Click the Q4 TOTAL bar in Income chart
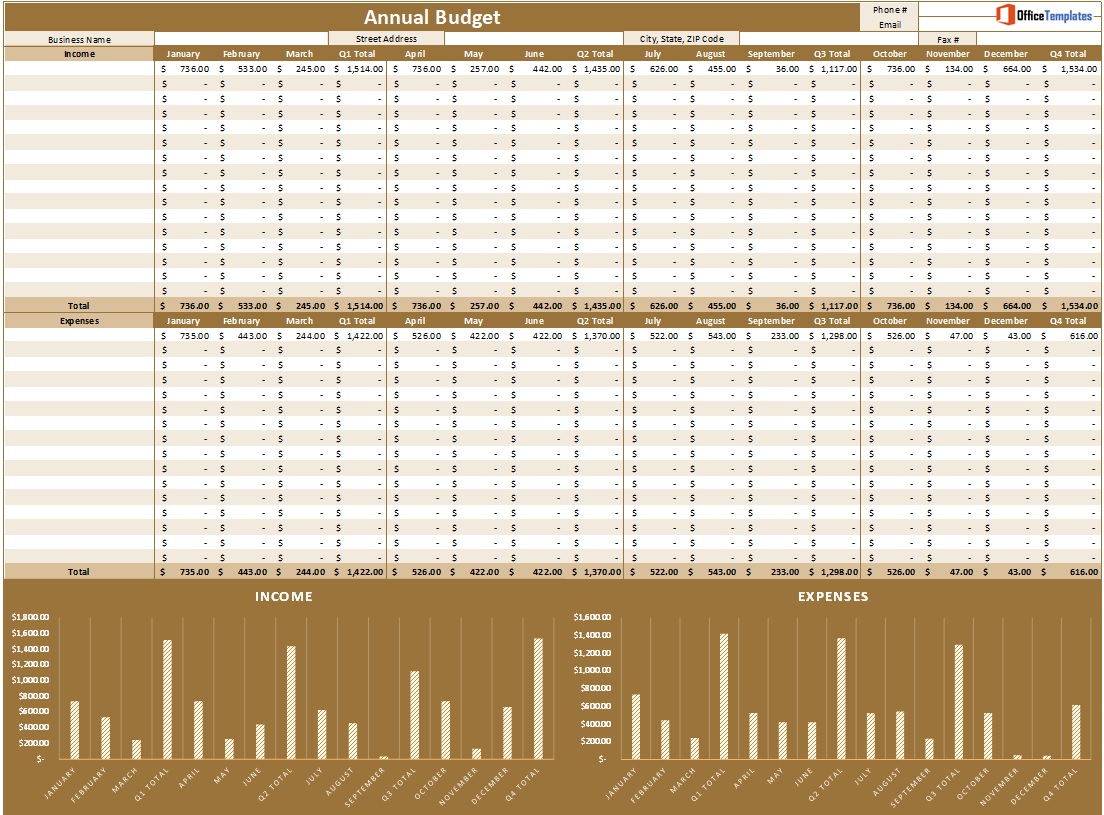Screen dimensions: 1104x815 tap(539, 699)
